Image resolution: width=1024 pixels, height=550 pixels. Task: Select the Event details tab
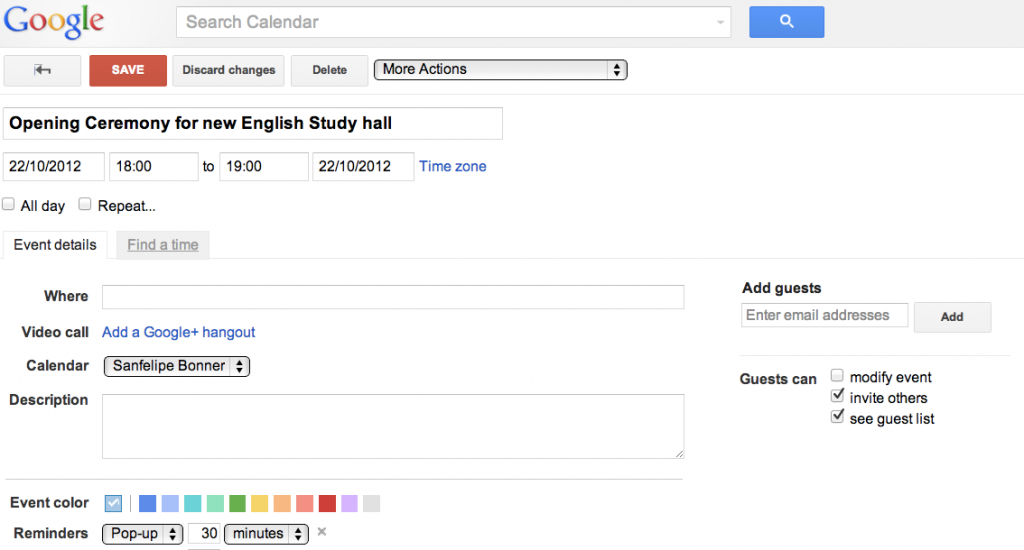(55, 245)
